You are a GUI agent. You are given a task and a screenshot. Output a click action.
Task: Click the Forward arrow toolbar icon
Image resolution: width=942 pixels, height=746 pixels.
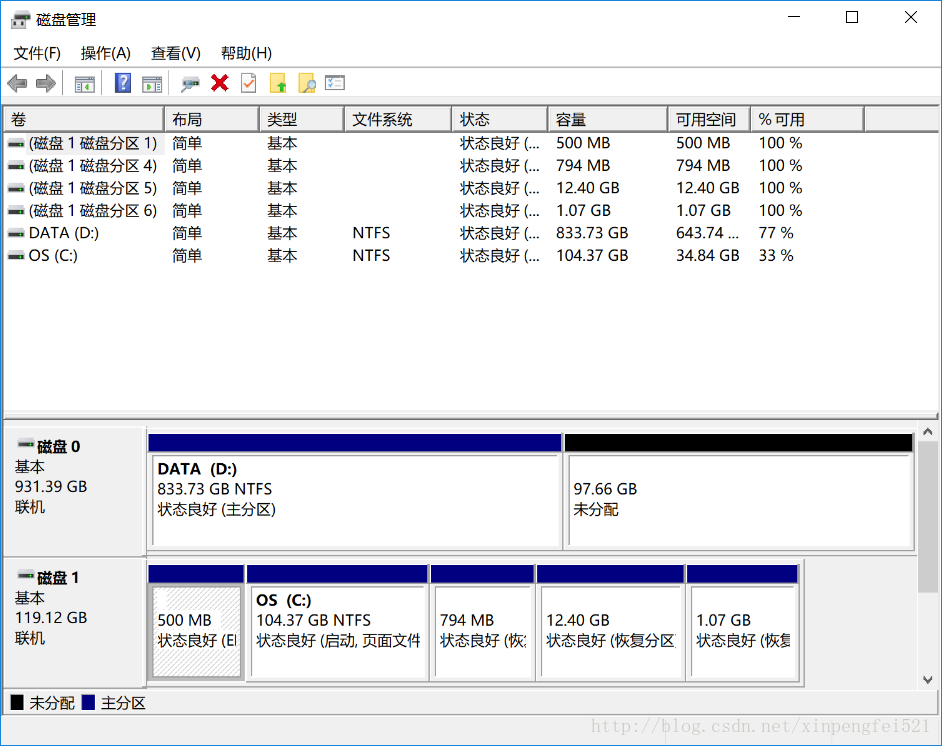coord(45,84)
